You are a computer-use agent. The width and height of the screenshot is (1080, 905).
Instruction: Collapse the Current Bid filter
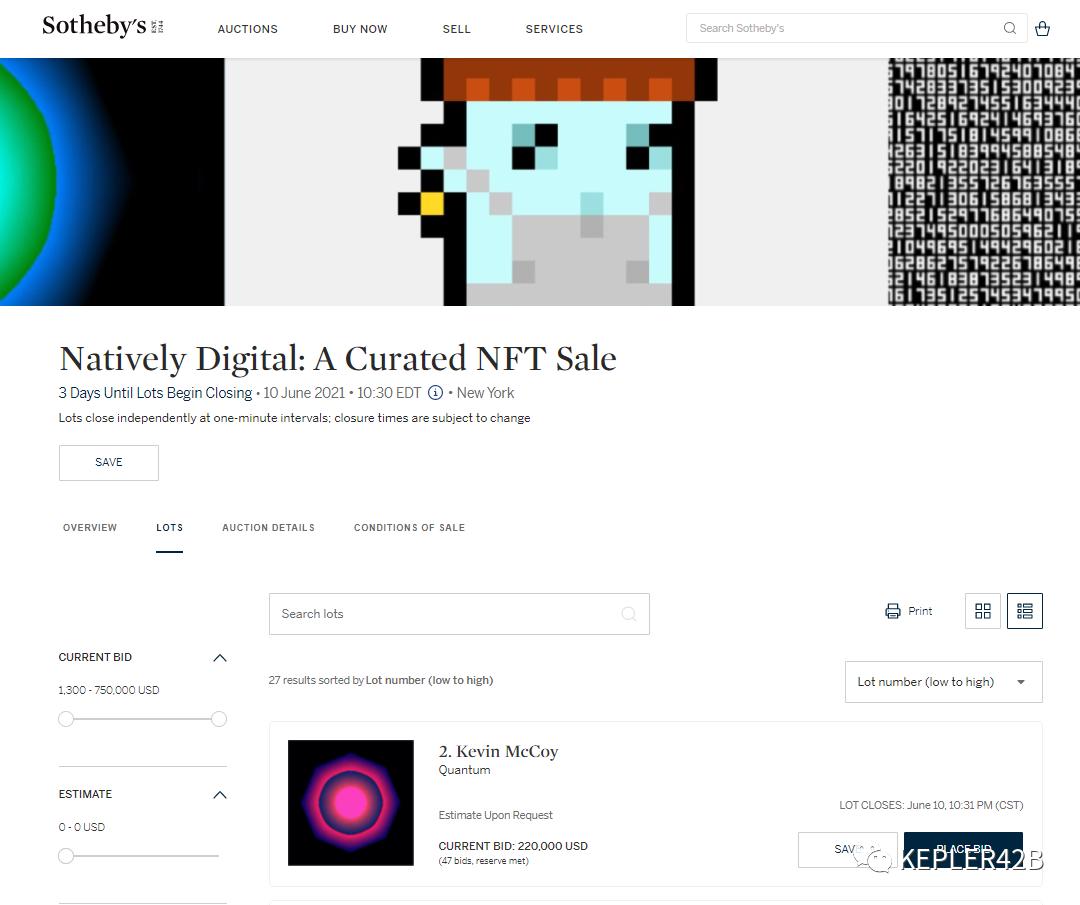pyautogui.click(x=220, y=658)
